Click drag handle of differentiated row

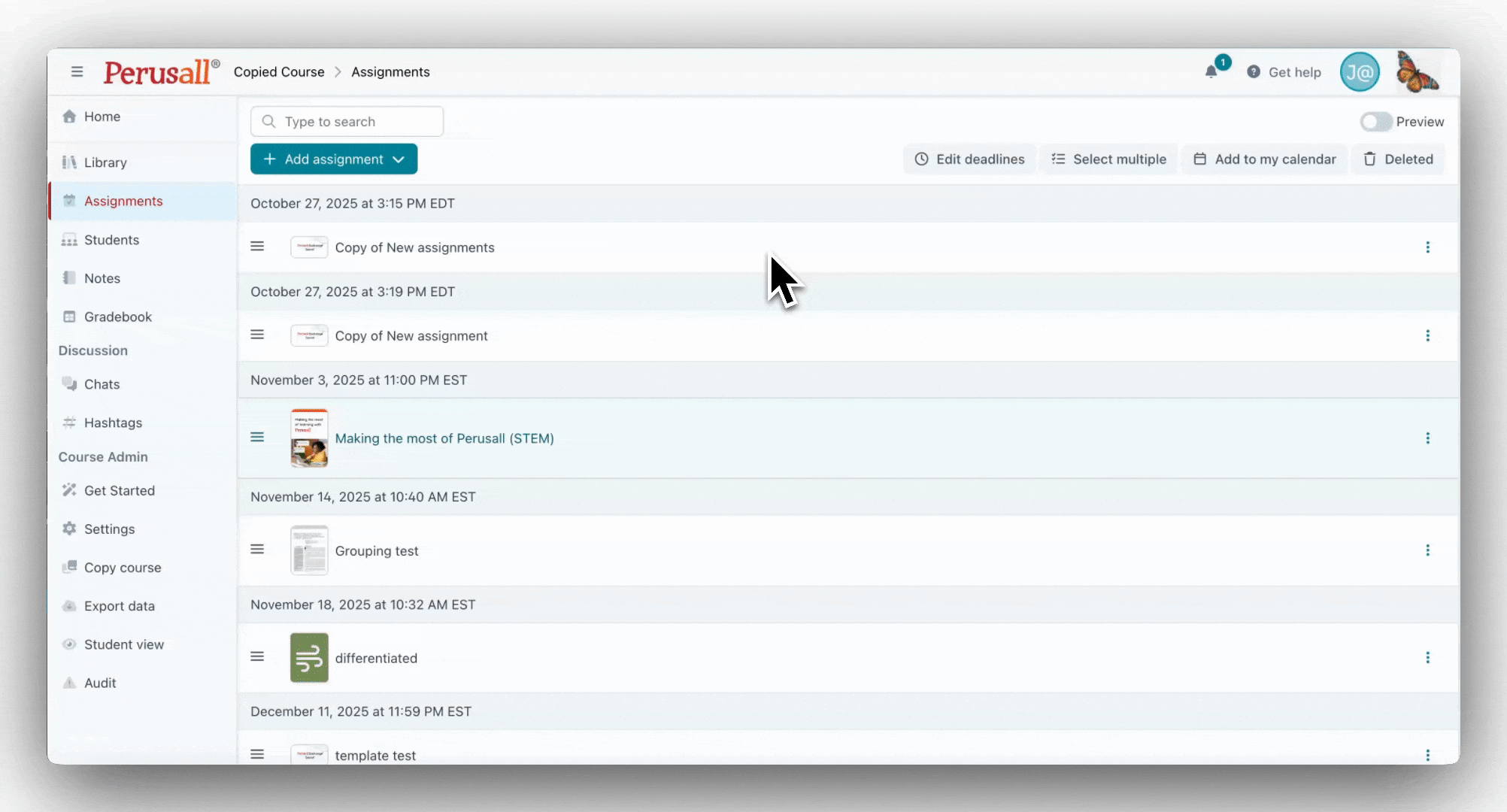coord(257,657)
